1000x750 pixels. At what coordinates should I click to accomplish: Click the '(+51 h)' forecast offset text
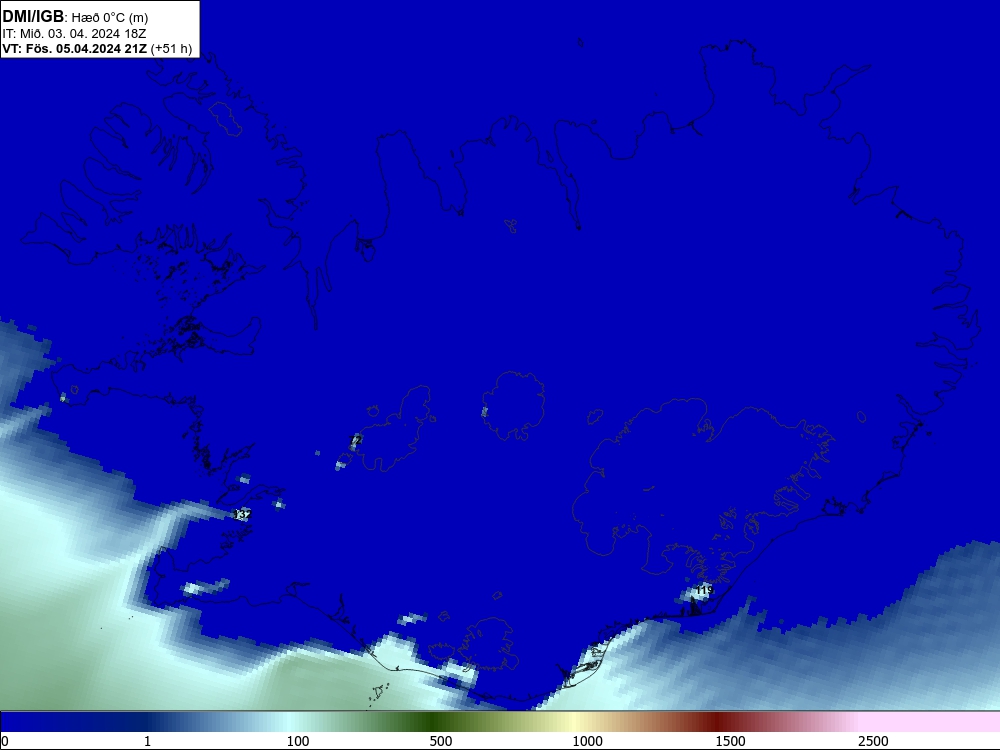click(x=172, y=49)
